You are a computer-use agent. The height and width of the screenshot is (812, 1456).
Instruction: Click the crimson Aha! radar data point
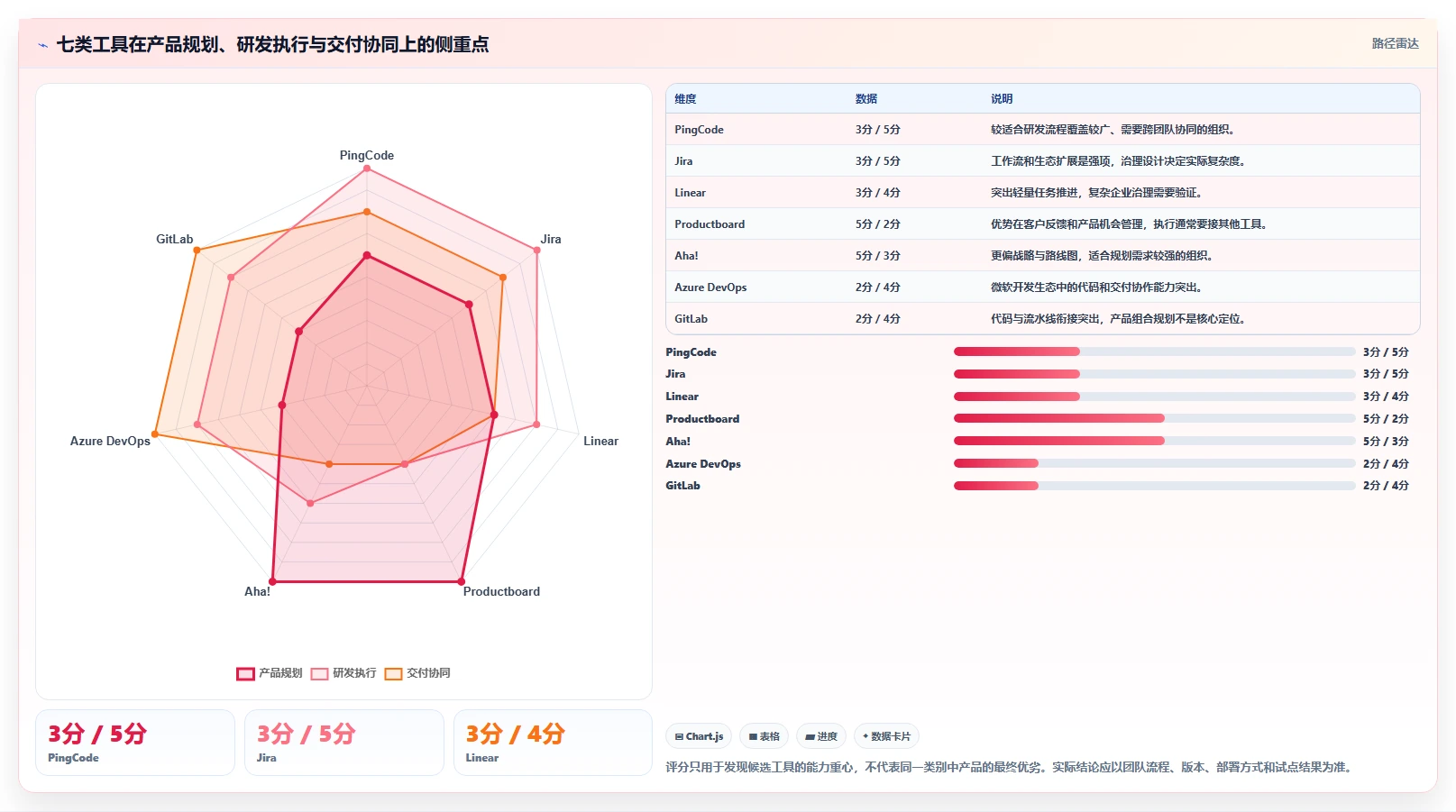pos(273,581)
